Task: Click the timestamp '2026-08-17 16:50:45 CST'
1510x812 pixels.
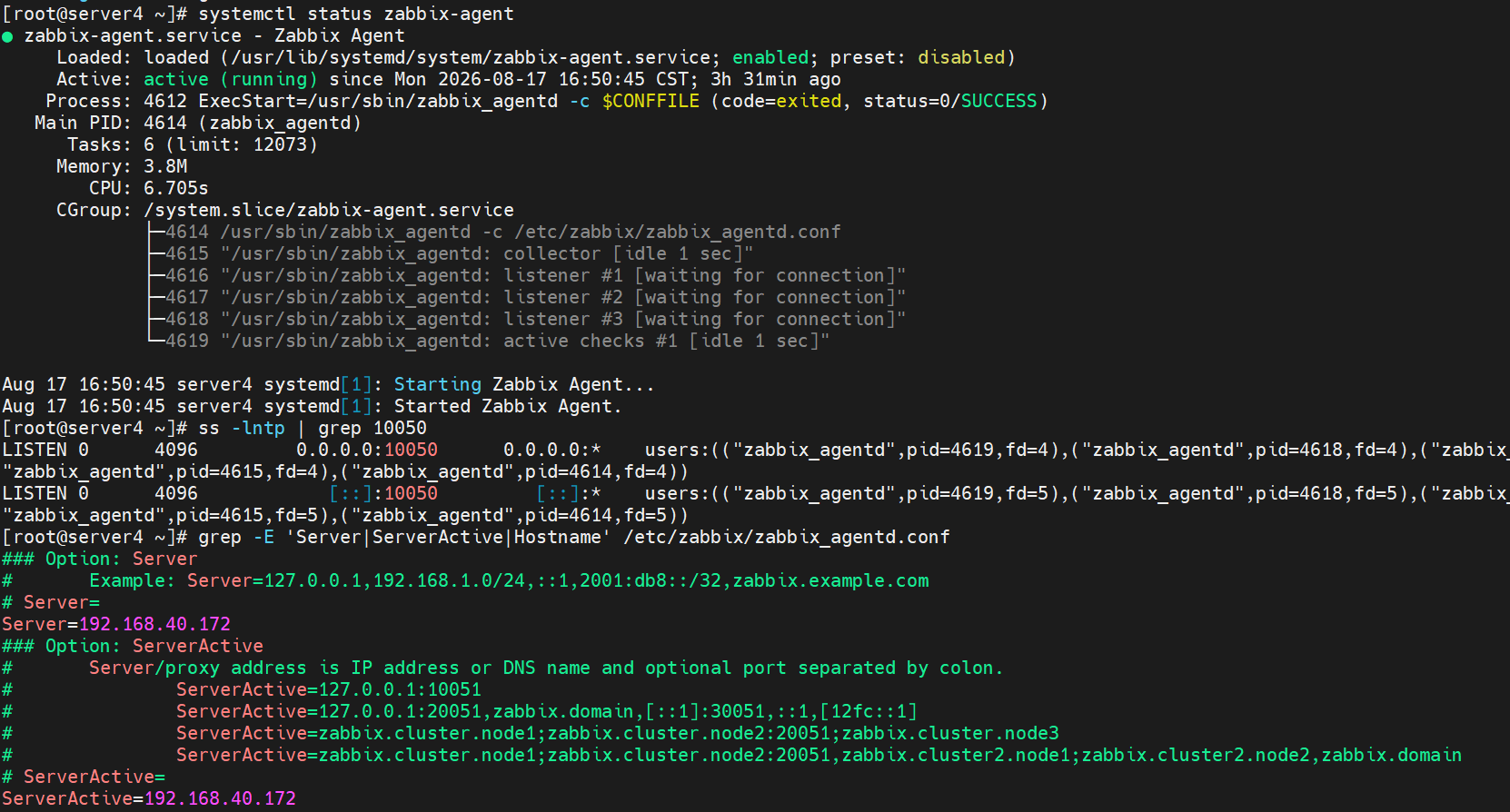Action: [x=568, y=79]
